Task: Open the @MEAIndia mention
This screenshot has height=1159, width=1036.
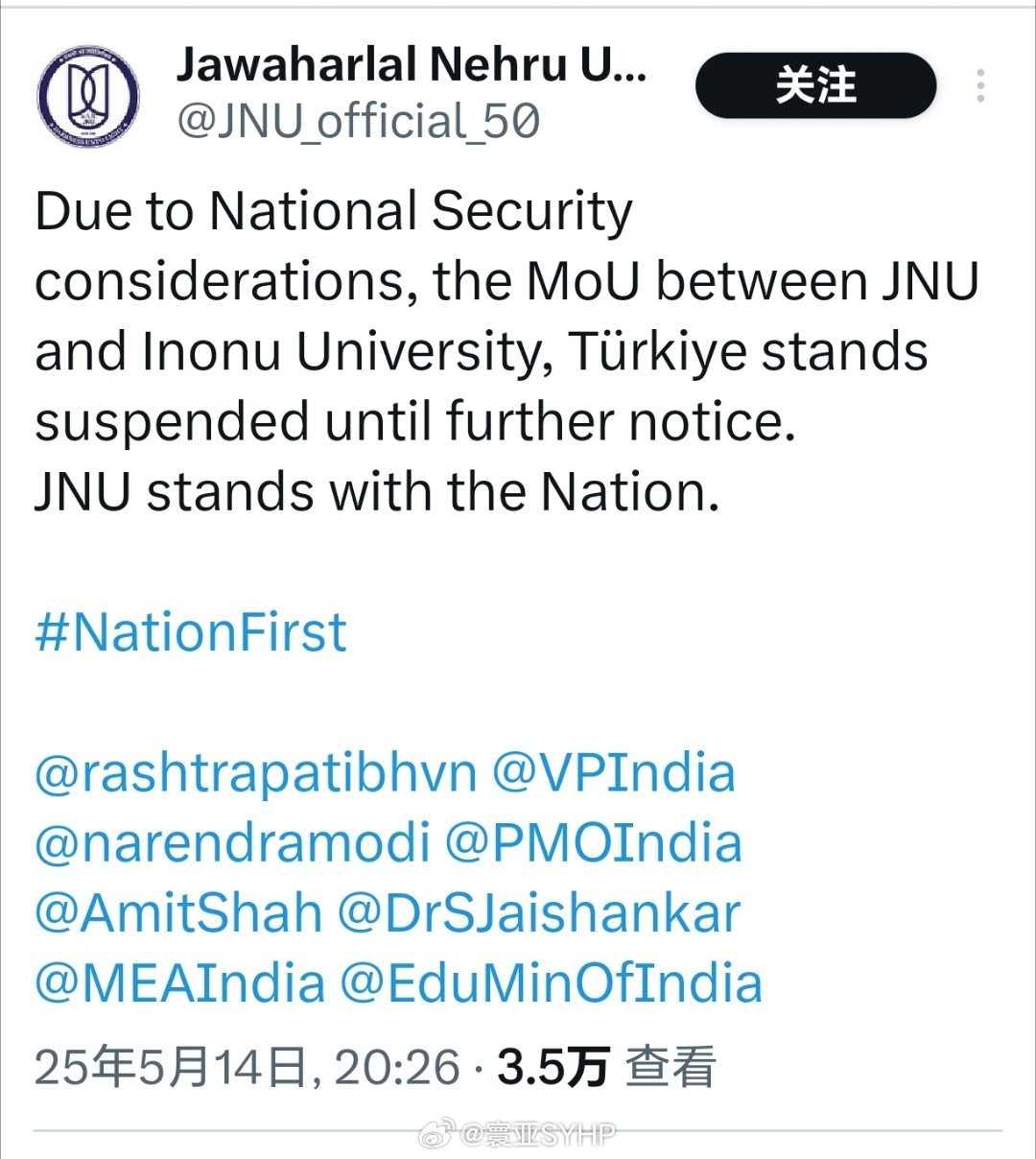Action: click(x=180, y=983)
